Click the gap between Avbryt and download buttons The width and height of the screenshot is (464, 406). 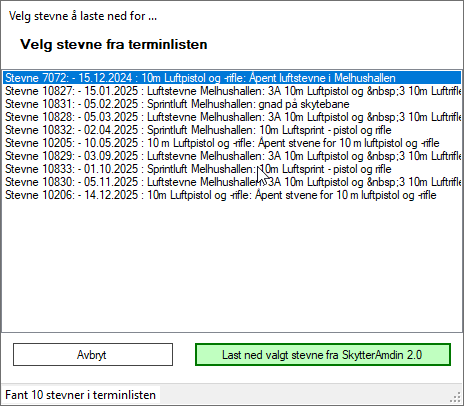pos(184,355)
